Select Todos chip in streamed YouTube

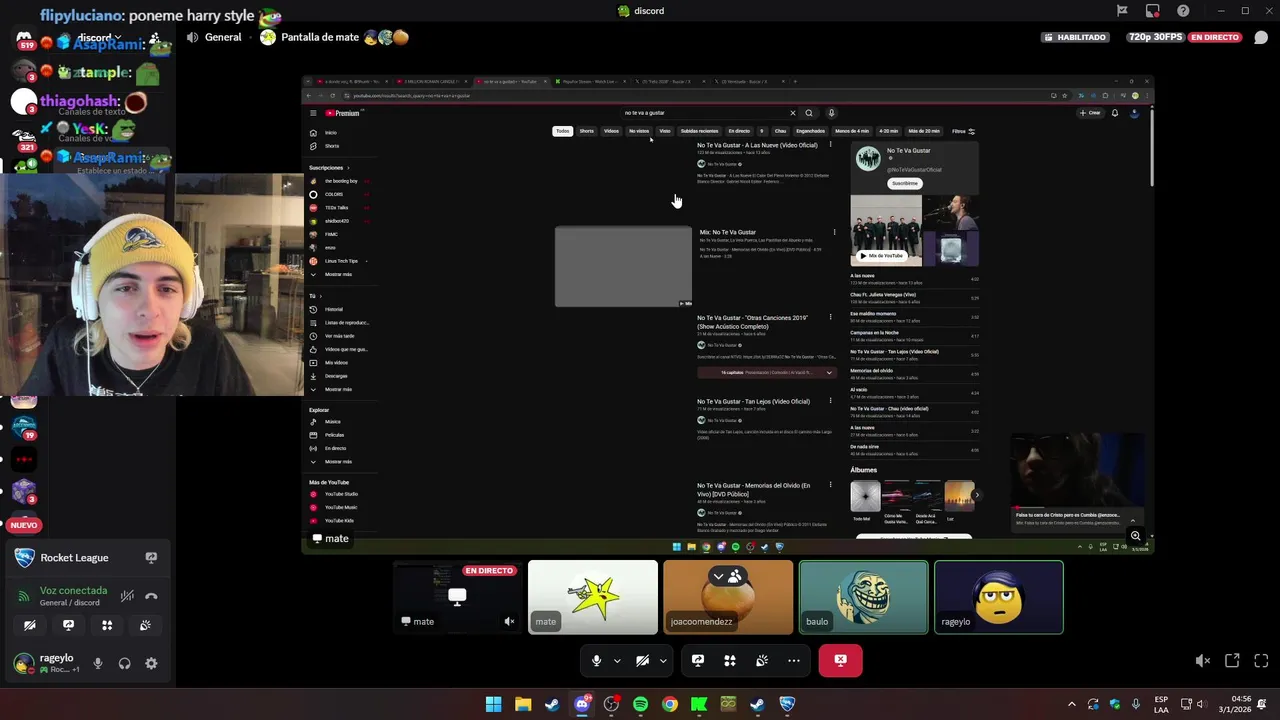(563, 131)
